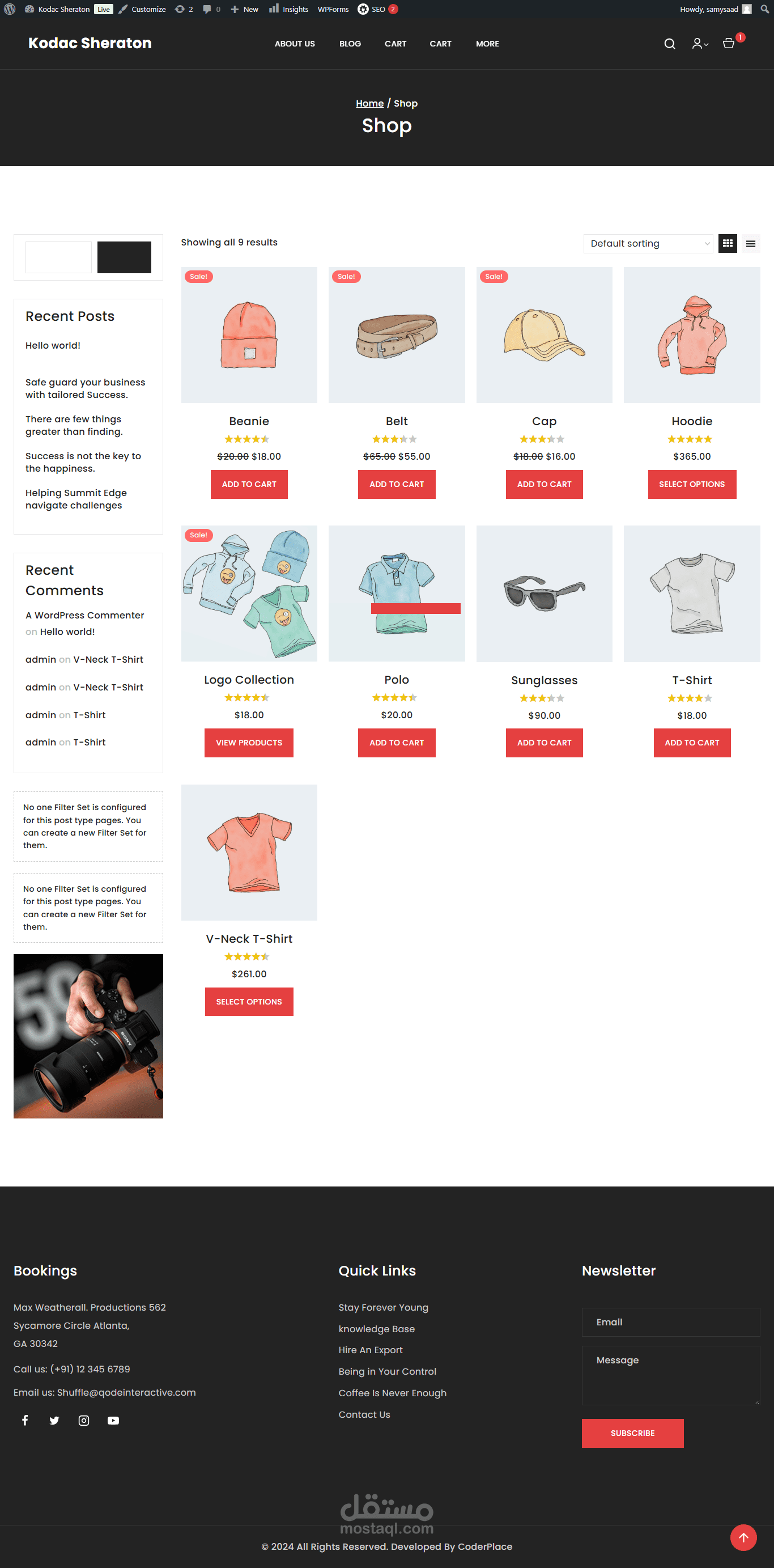Screen dimensions: 774x1568
Task: Open the YouTube footer icon
Action: [113, 1420]
